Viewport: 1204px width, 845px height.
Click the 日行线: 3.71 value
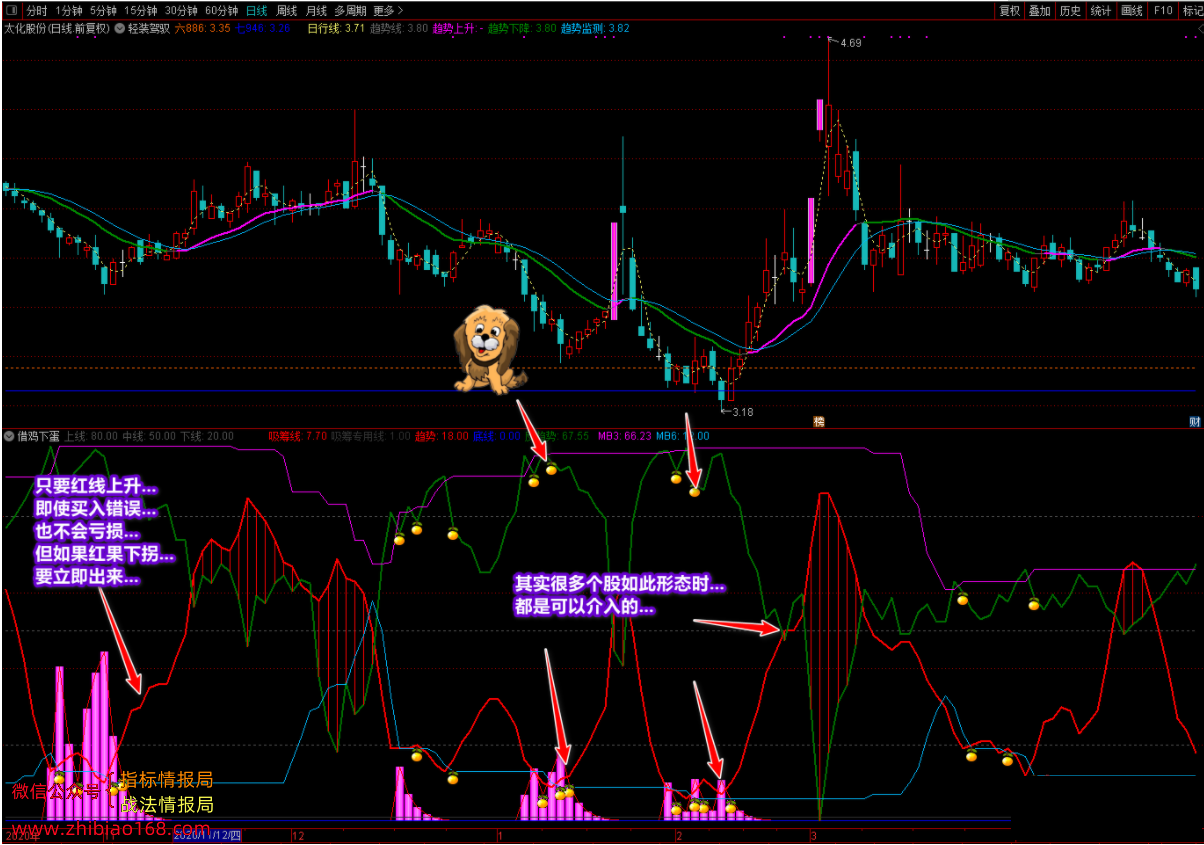tap(336, 28)
